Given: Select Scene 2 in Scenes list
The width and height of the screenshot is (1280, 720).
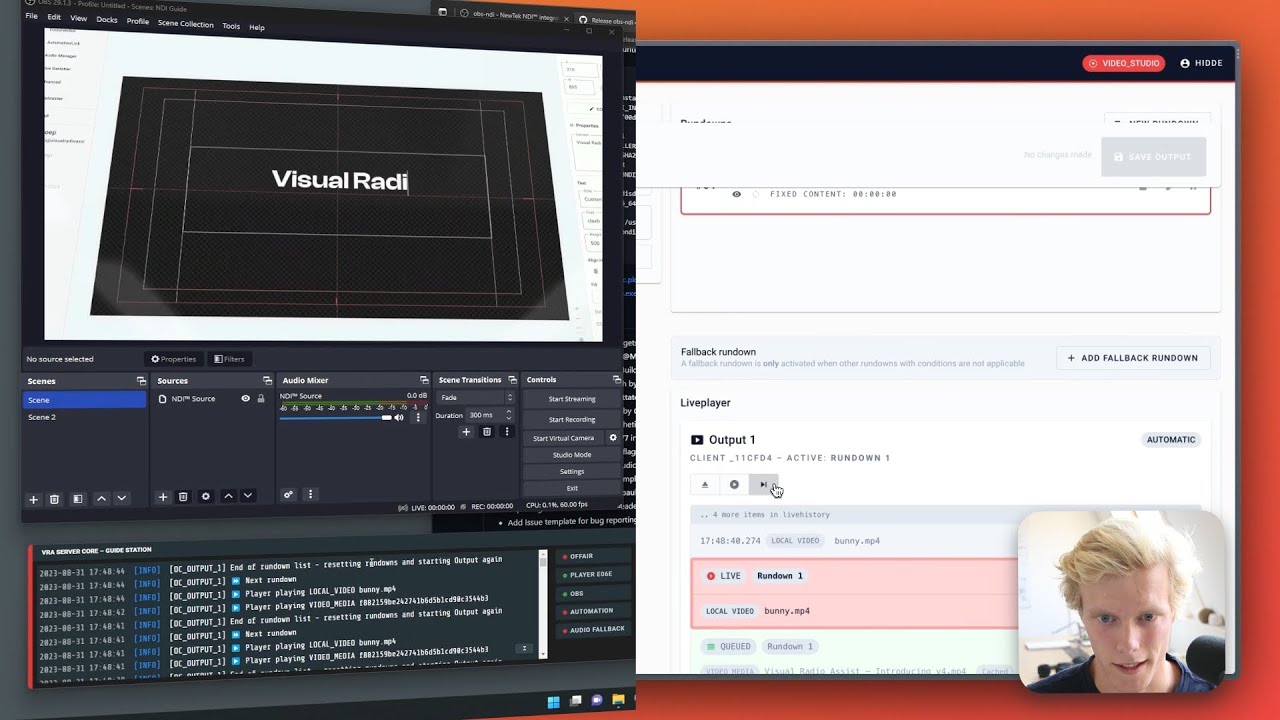Looking at the screenshot, I should tap(84, 417).
